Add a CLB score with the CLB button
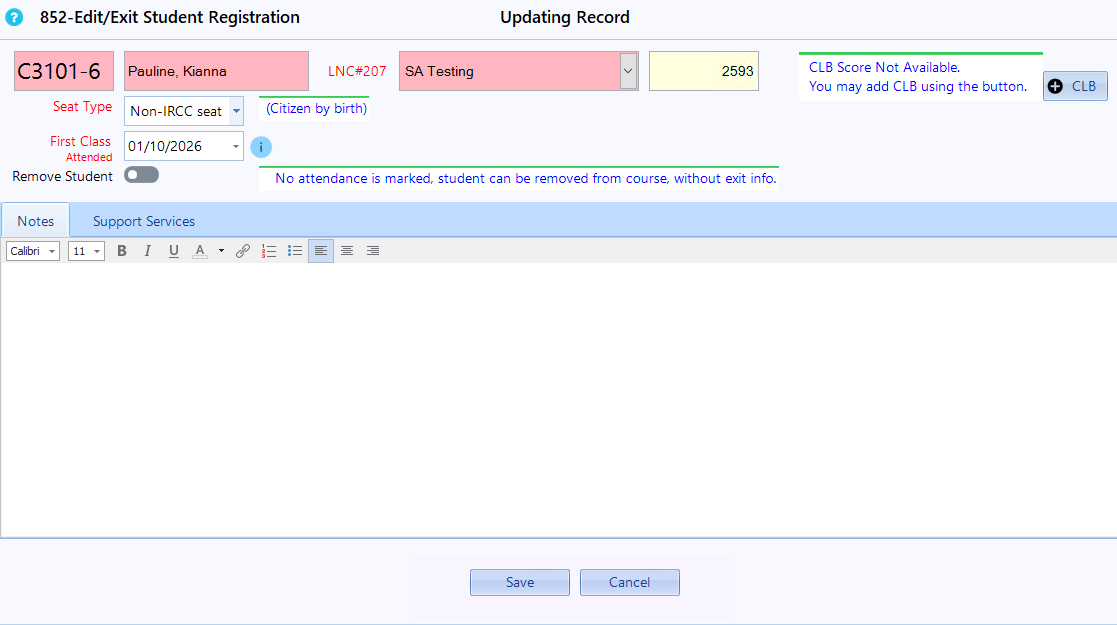Viewport: 1117px width, 625px height. (x=1075, y=86)
